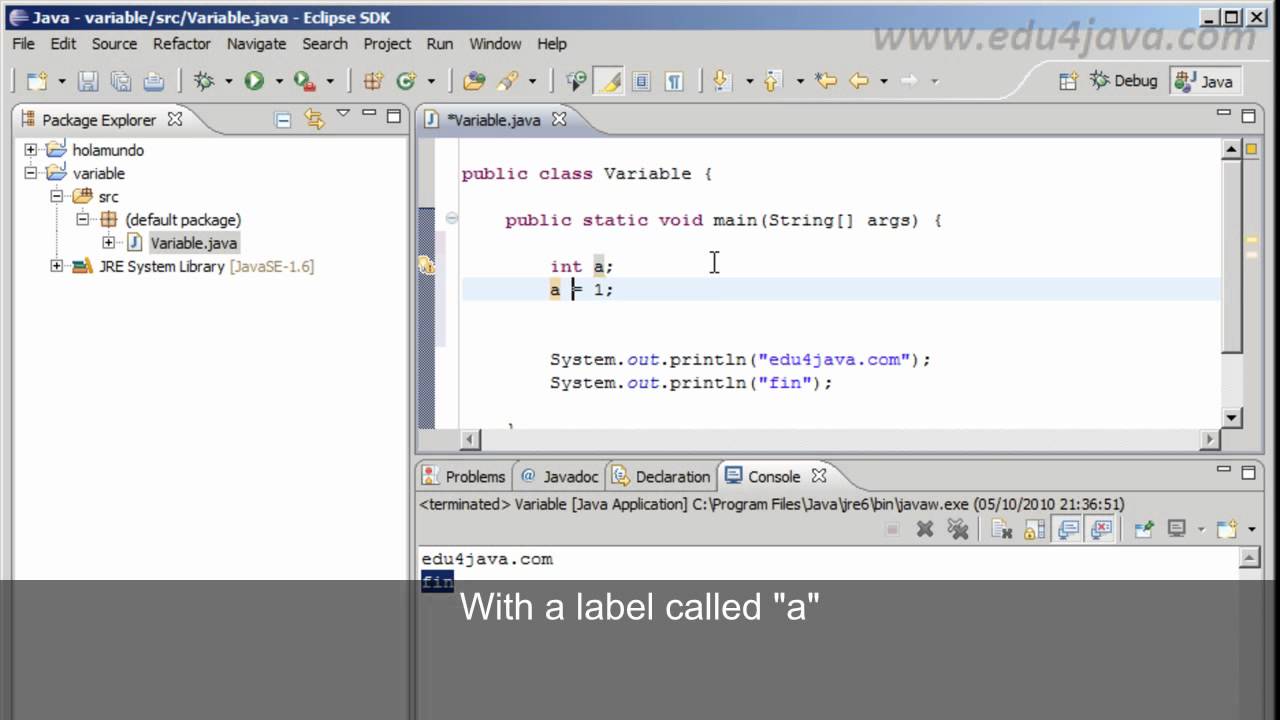Click the Open Console icon
Image resolution: width=1280 pixels, height=720 pixels.
tap(1227, 529)
